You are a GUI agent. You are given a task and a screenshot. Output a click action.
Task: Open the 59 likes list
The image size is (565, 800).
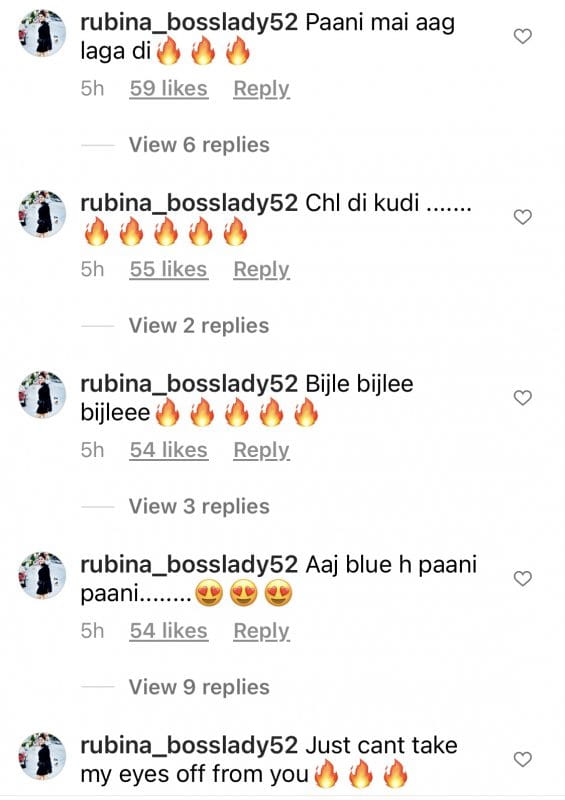click(x=168, y=89)
